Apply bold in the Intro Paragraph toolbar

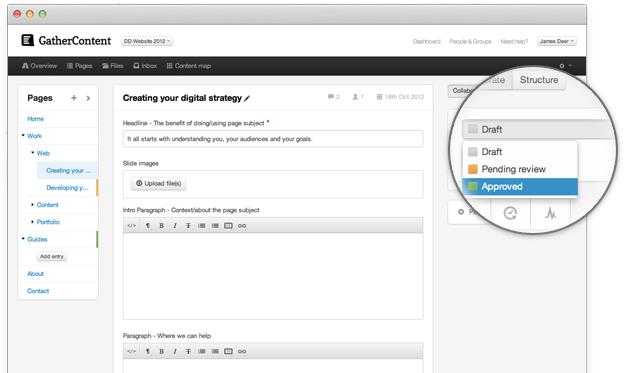162,226
